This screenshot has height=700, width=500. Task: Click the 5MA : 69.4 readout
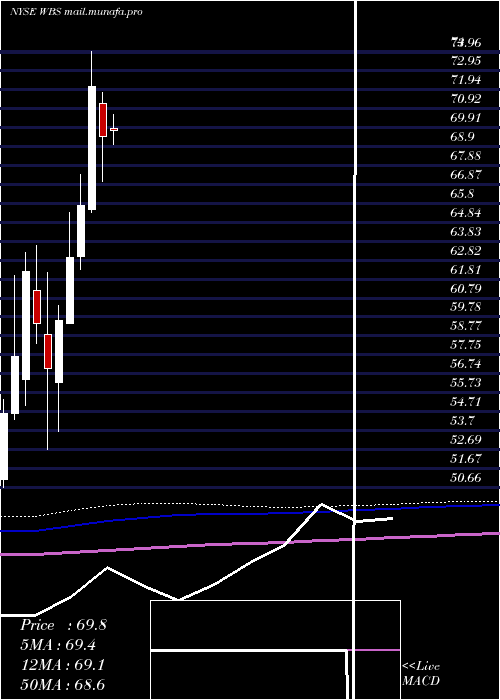[58, 645]
